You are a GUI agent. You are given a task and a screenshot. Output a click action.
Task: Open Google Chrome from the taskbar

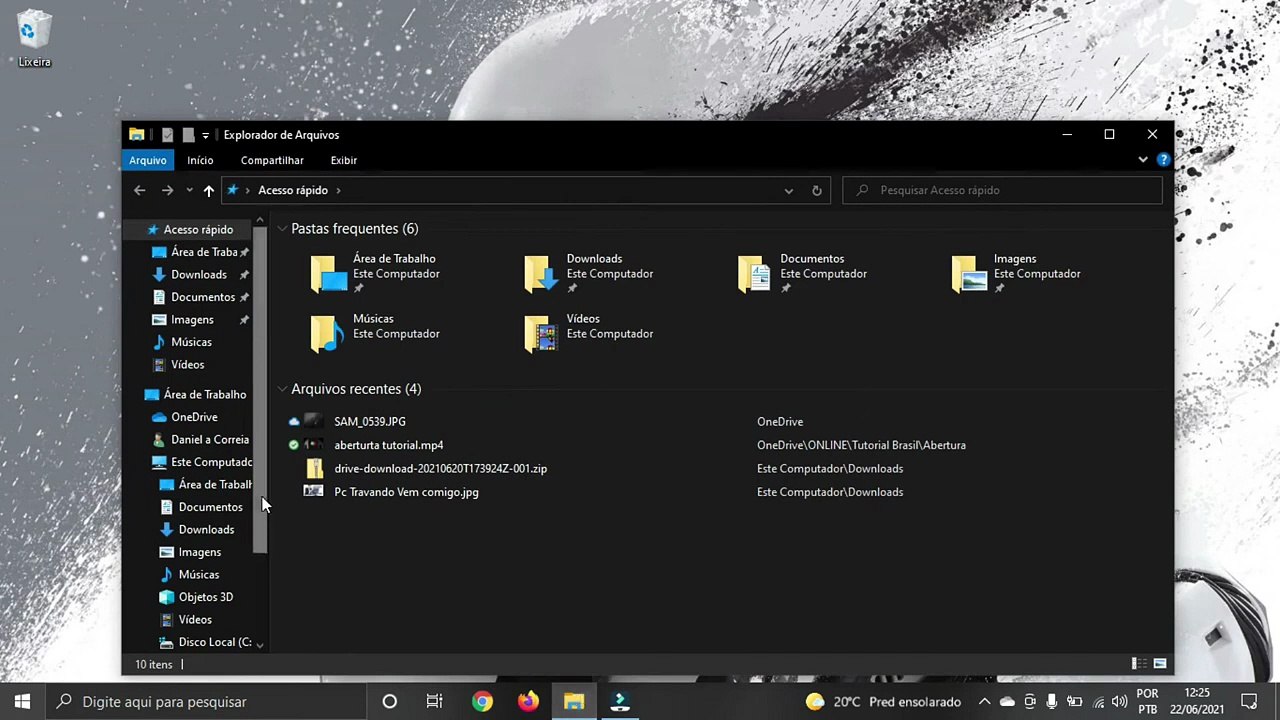[482, 701]
